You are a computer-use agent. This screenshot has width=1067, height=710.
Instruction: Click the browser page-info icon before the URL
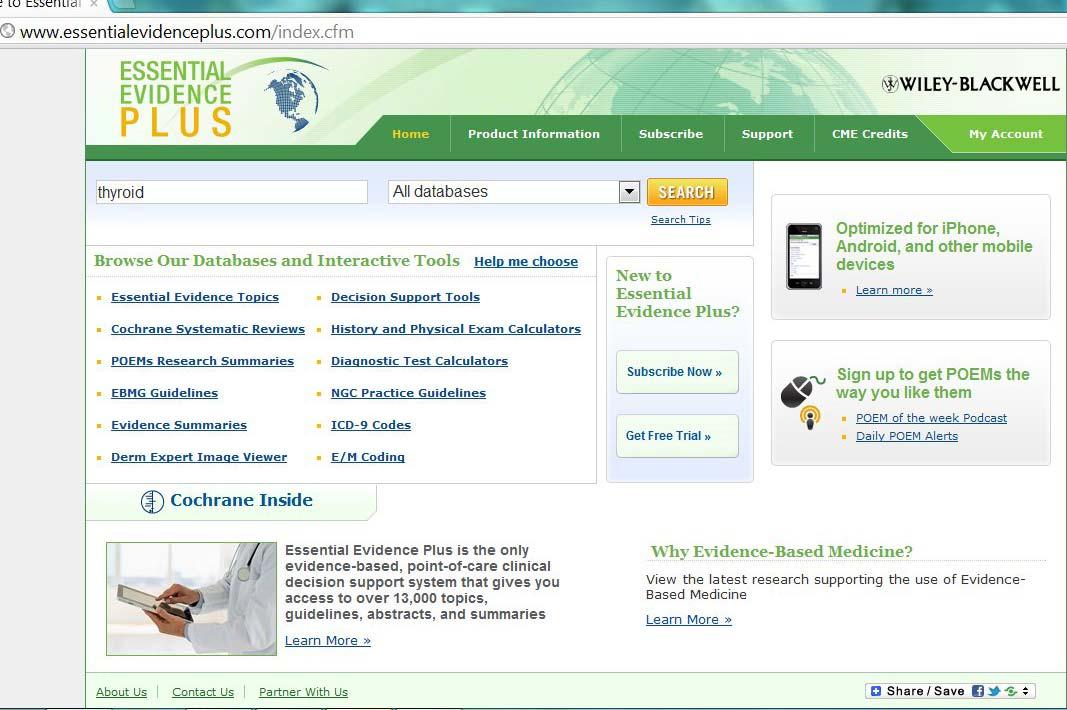[7, 31]
